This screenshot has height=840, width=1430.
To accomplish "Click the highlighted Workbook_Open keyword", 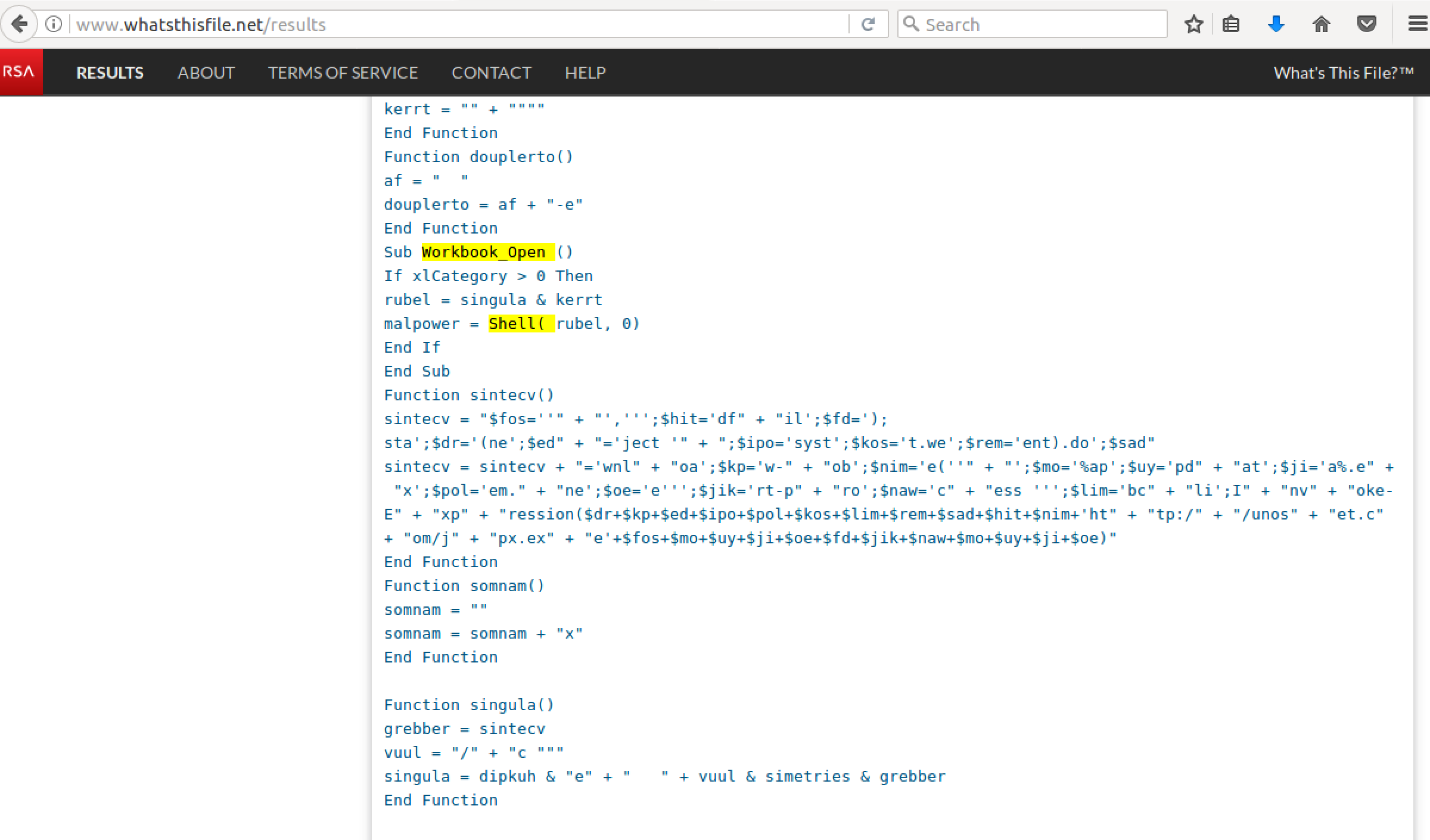I will coord(484,252).
